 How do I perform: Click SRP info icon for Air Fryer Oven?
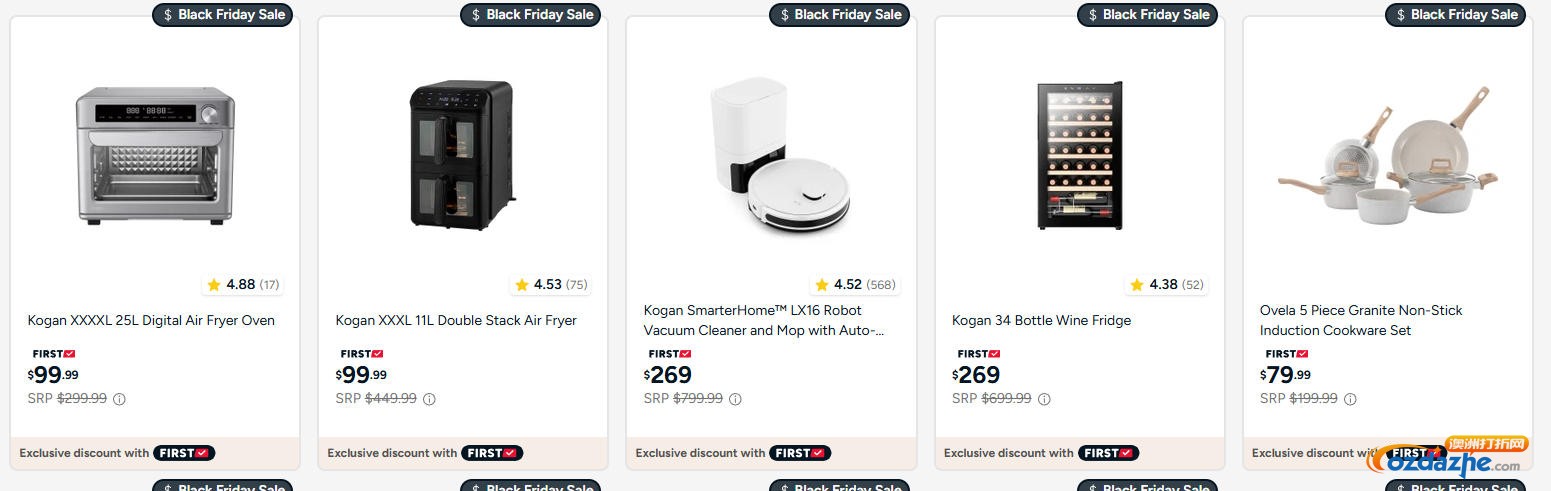119,399
